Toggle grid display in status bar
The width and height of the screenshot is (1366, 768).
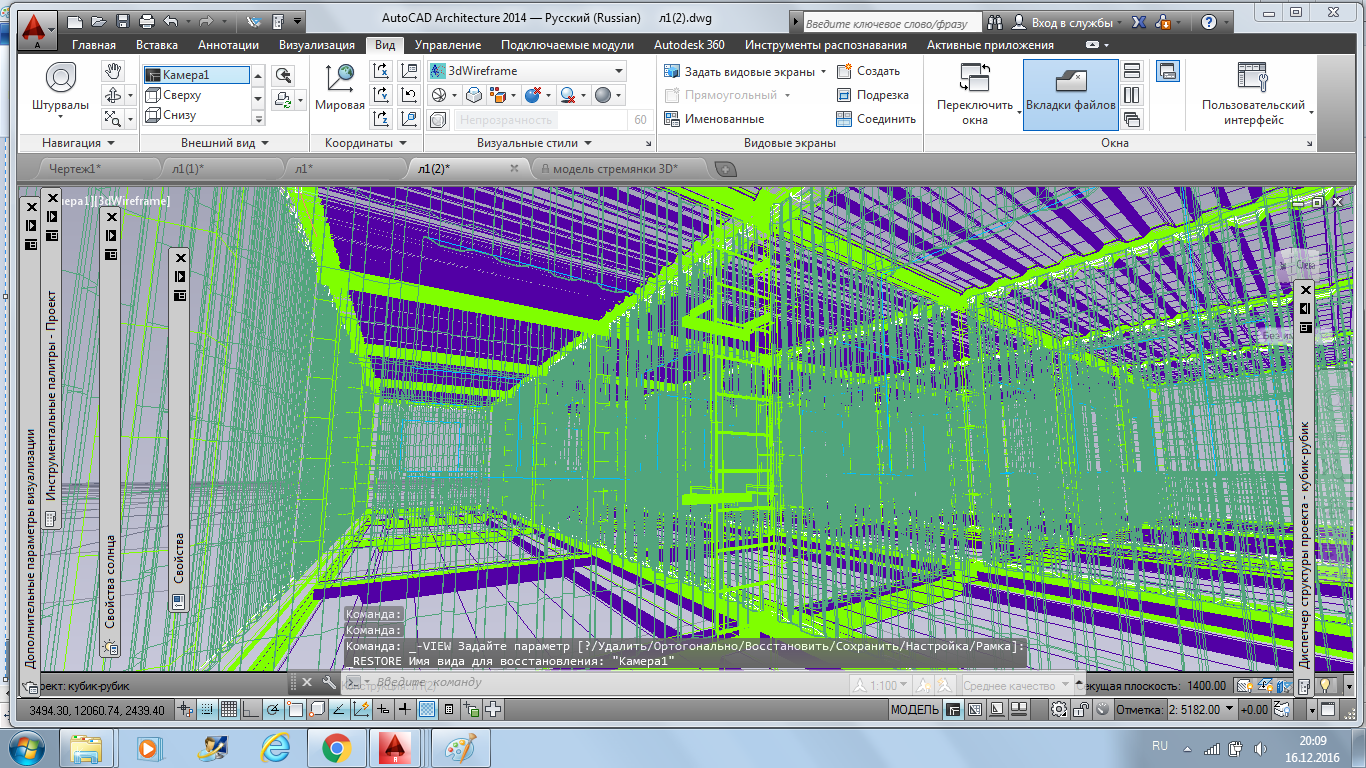coord(228,710)
